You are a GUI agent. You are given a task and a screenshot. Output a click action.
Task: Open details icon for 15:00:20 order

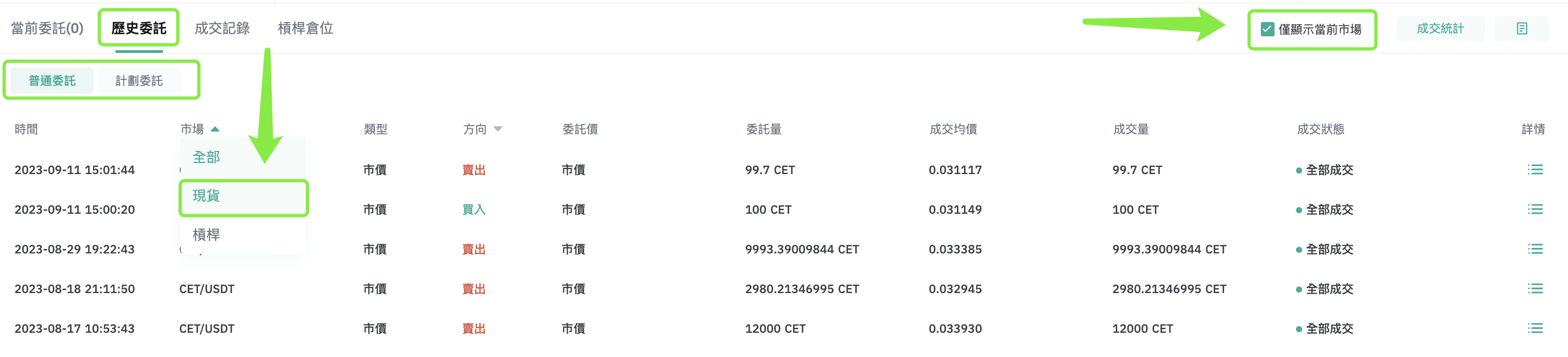click(1534, 209)
